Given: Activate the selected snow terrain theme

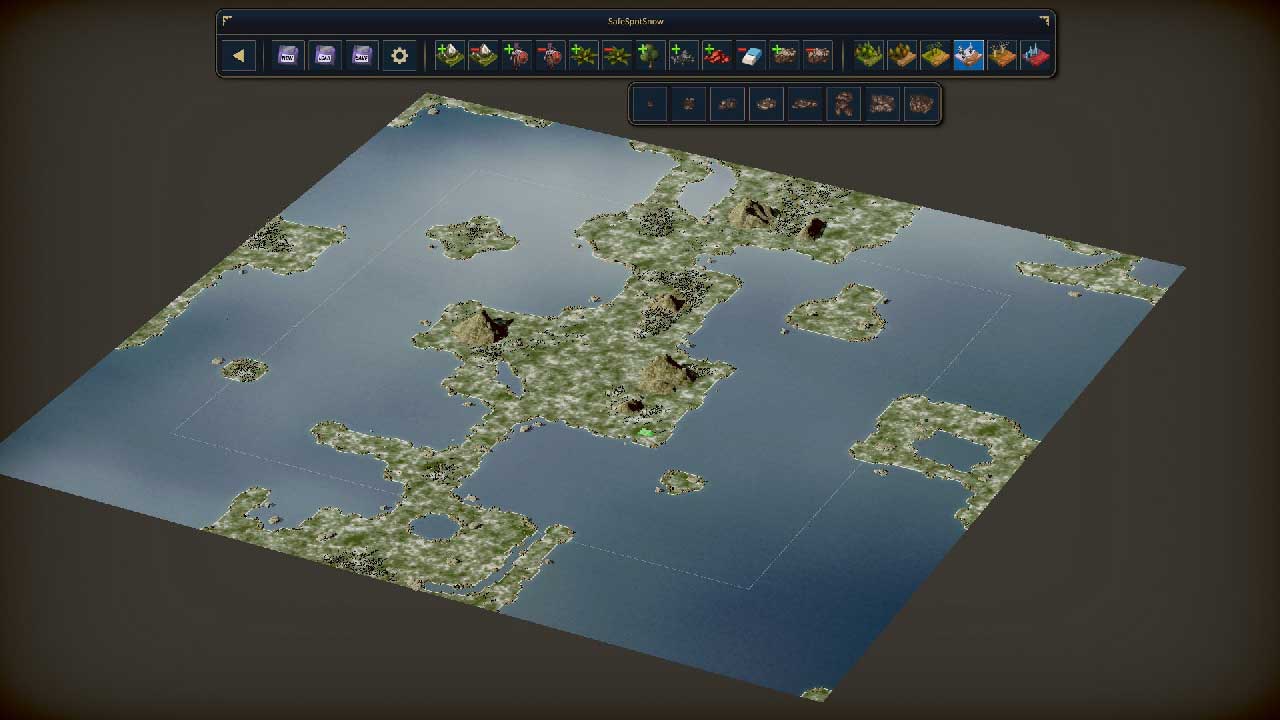Looking at the screenshot, I should [x=968, y=55].
